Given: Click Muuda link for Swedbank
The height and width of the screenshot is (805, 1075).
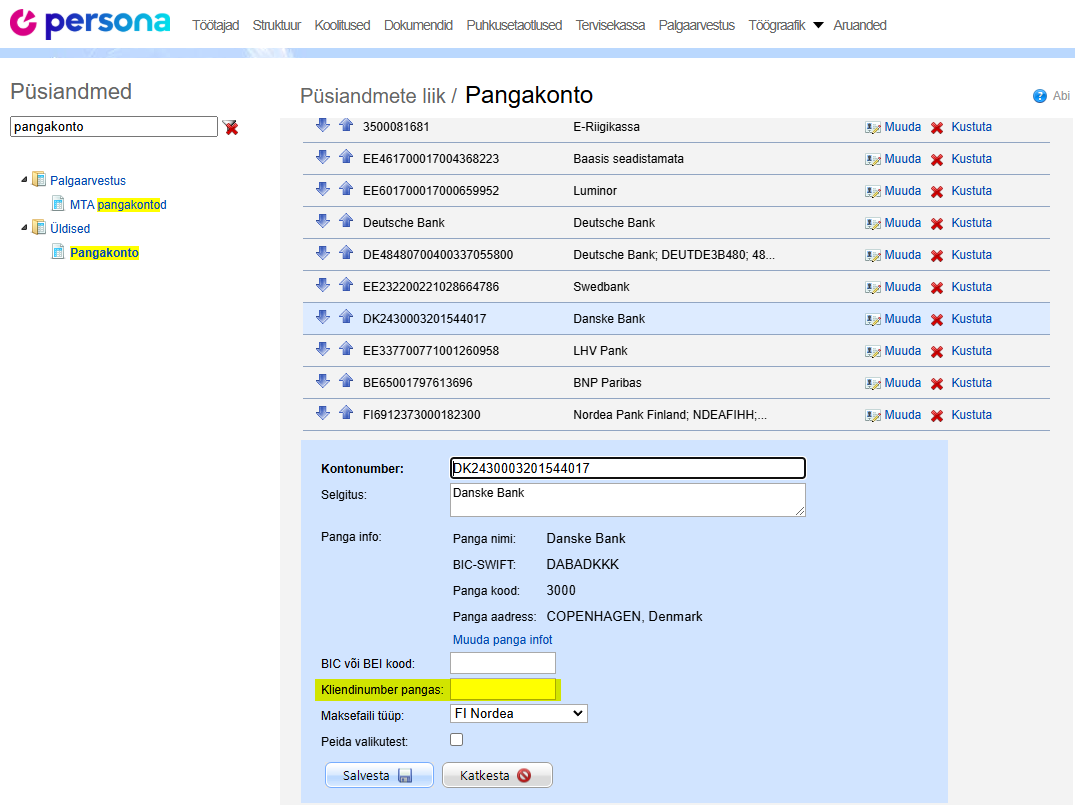Looking at the screenshot, I should click(902, 287).
